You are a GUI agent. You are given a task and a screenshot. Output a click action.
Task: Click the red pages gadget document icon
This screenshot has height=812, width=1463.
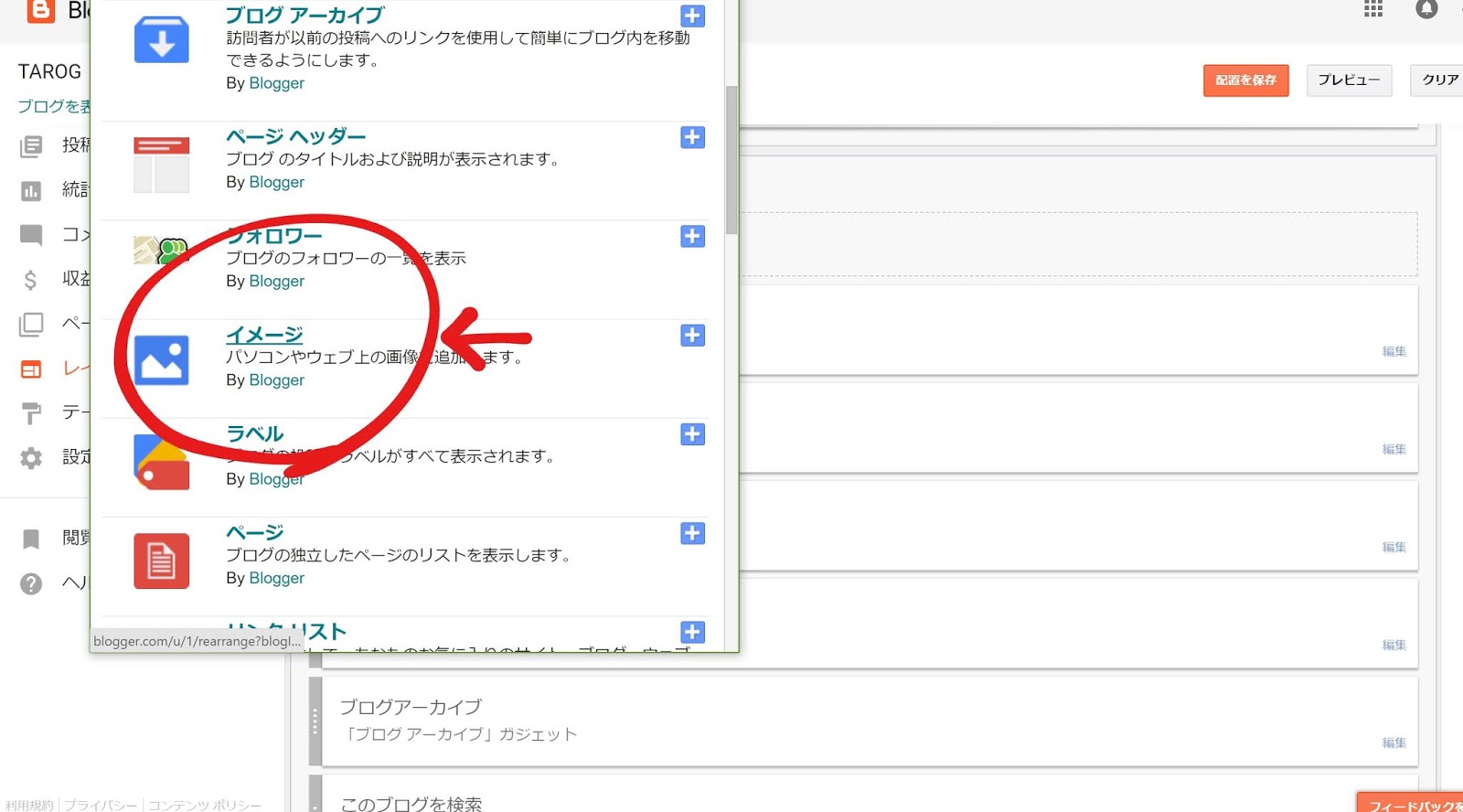click(x=162, y=561)
